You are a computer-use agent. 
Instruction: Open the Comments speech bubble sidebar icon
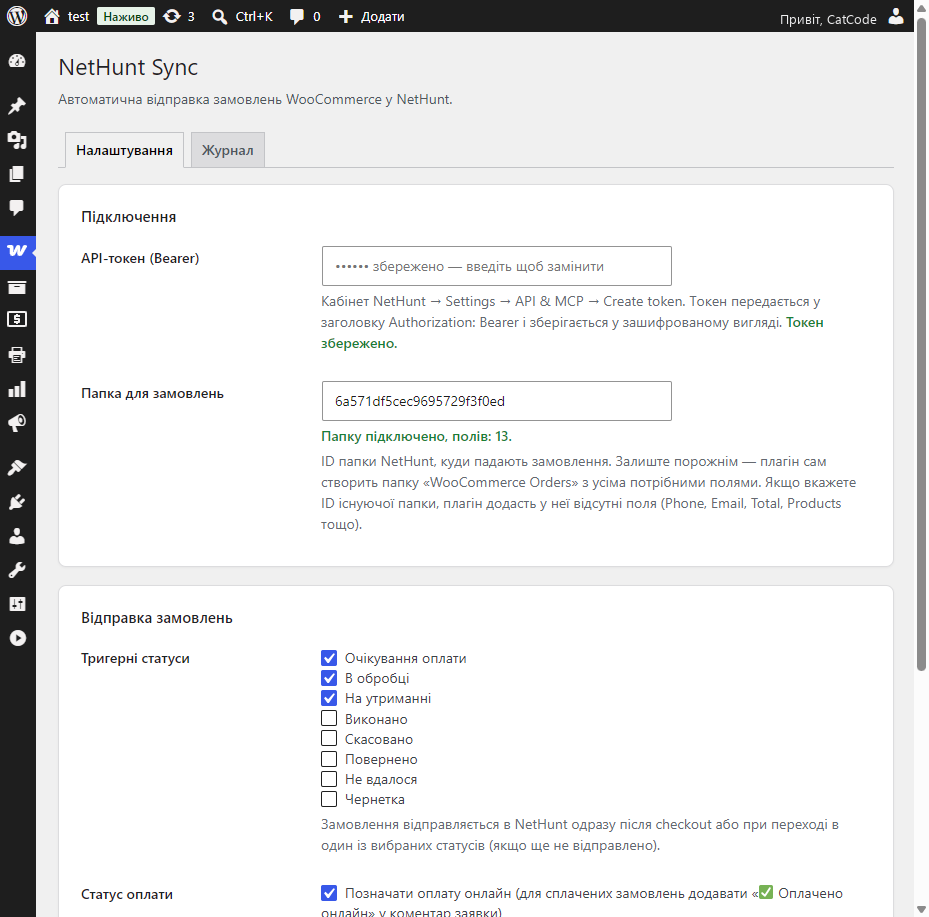coord(17,207)
